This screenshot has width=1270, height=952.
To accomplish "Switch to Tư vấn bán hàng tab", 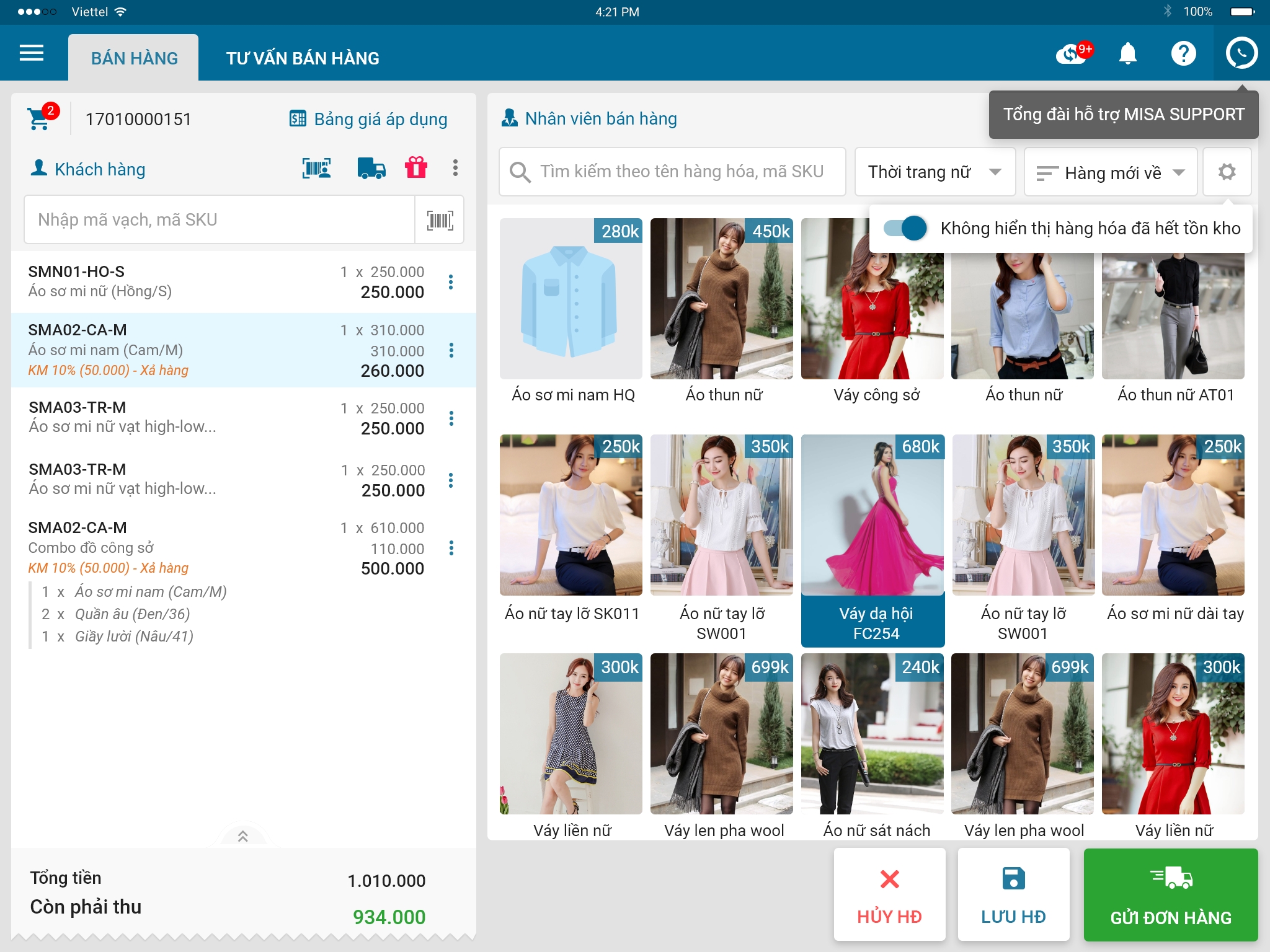I will [x=303, y=58].
